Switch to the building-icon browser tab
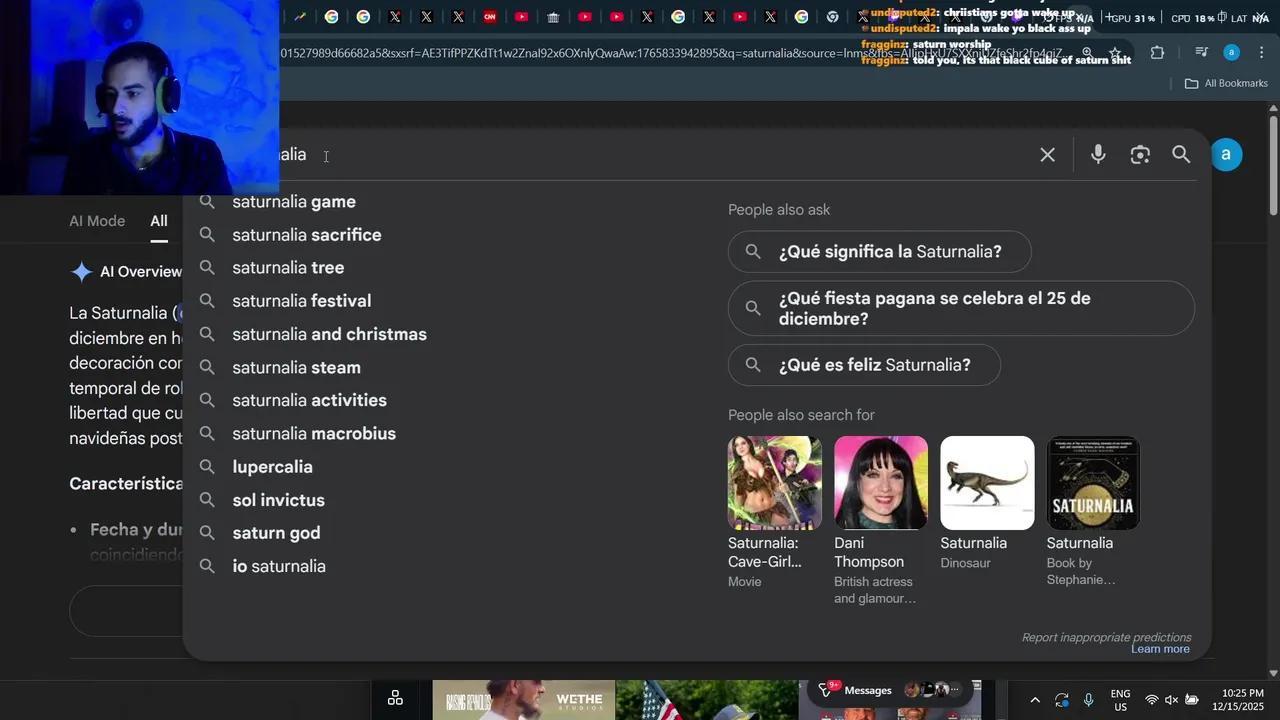Viewport: 1280px width, 720px height. point(553,16)
